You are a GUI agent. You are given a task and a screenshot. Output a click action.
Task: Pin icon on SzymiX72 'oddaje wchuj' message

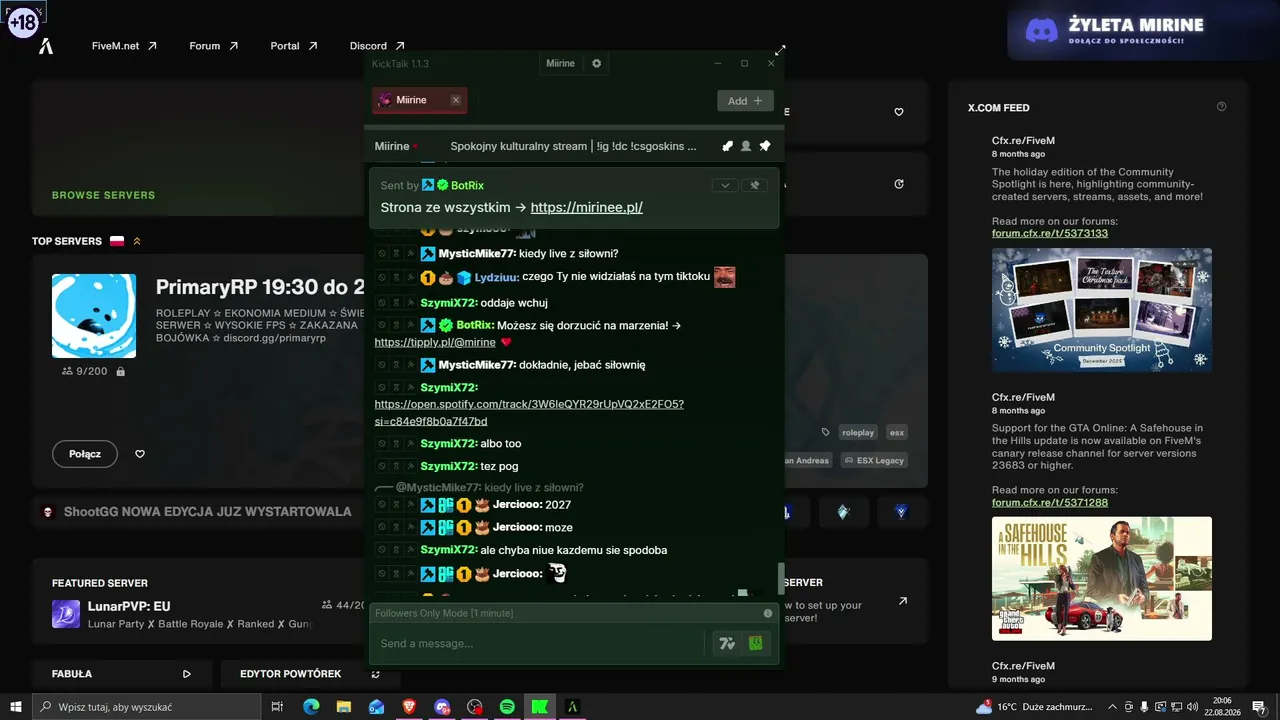coord(410,303)
